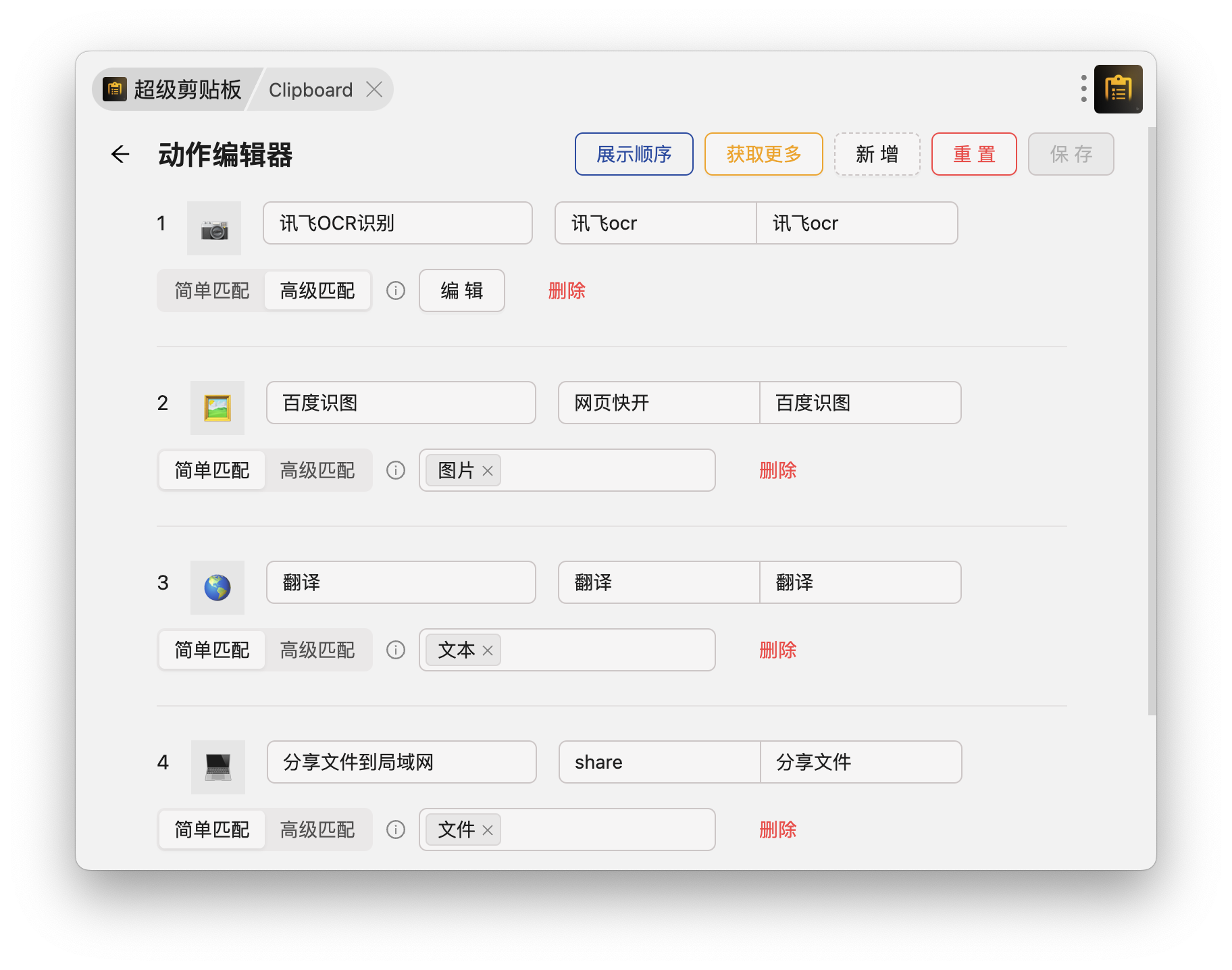Image resolution: width=1232 pixels, height=970 pixels.
Task: Open the 百度识图 feature selector on the right
Action: pyautogui.click(x=861, y=403)
